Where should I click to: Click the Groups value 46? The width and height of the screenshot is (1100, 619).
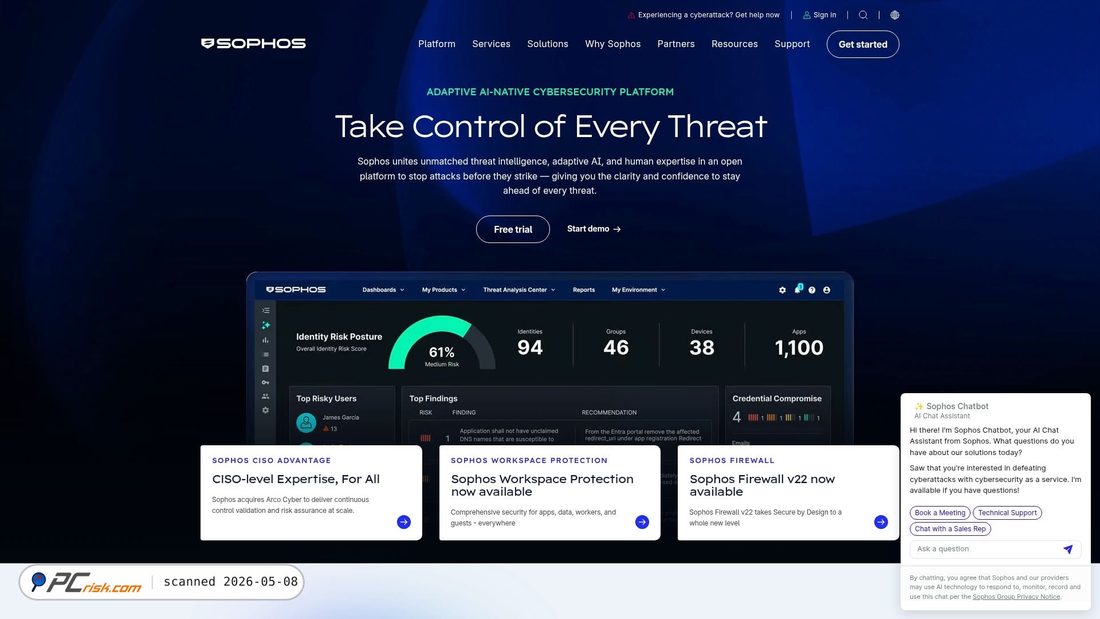616,347
